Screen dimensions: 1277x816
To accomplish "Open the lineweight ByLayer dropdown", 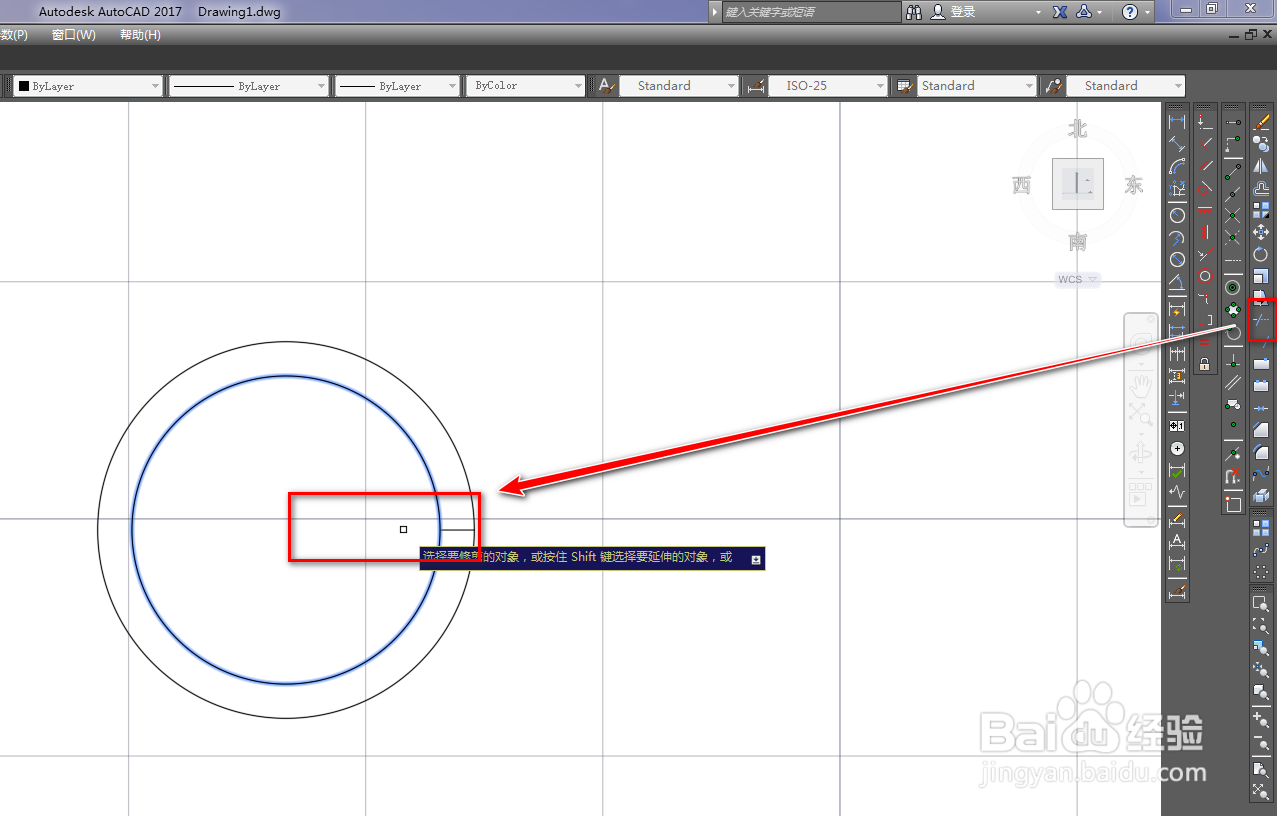I will coord(397,86).
